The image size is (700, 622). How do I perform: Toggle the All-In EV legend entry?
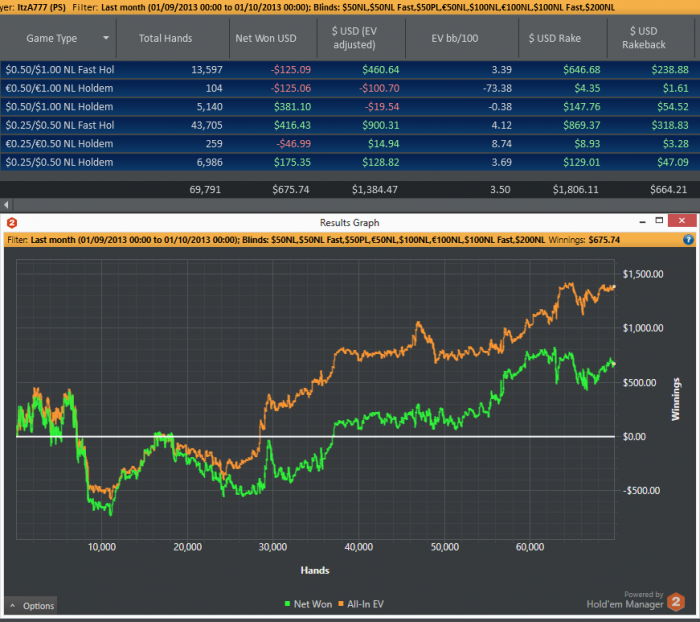tap(361, 604)
